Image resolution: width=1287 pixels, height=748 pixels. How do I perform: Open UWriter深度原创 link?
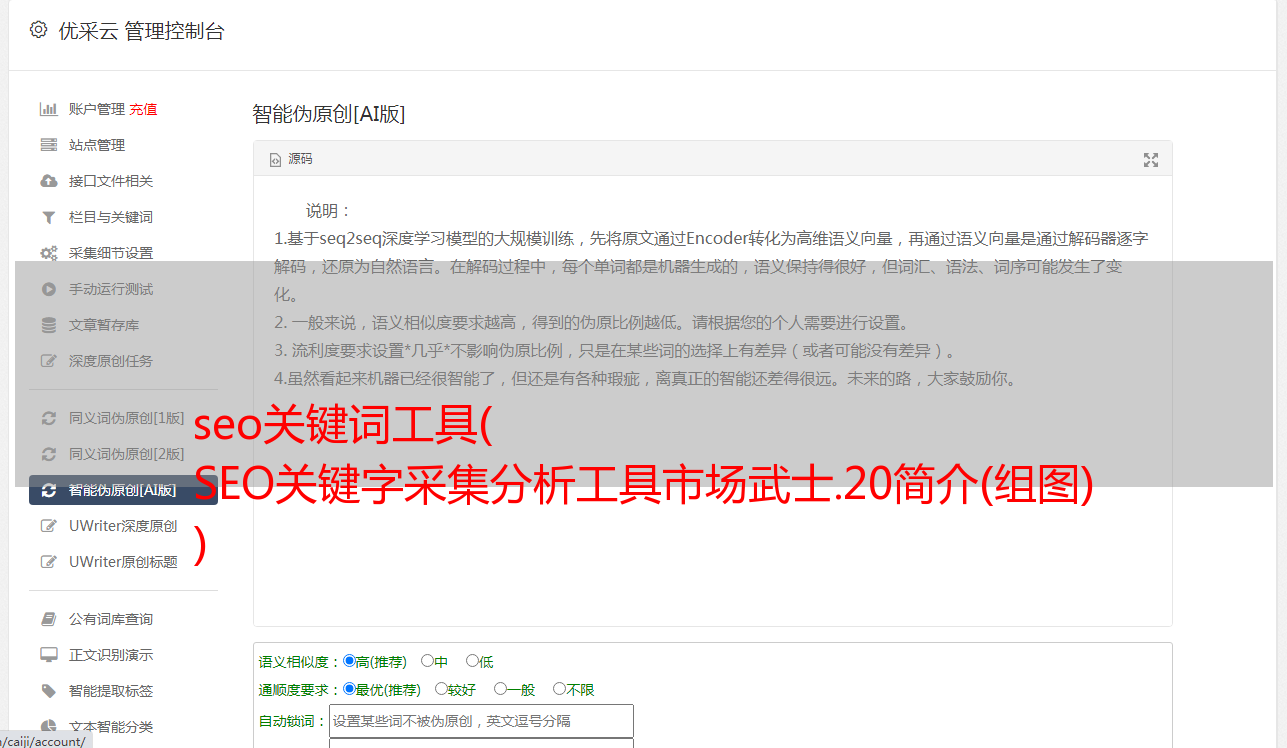(123, 526)
